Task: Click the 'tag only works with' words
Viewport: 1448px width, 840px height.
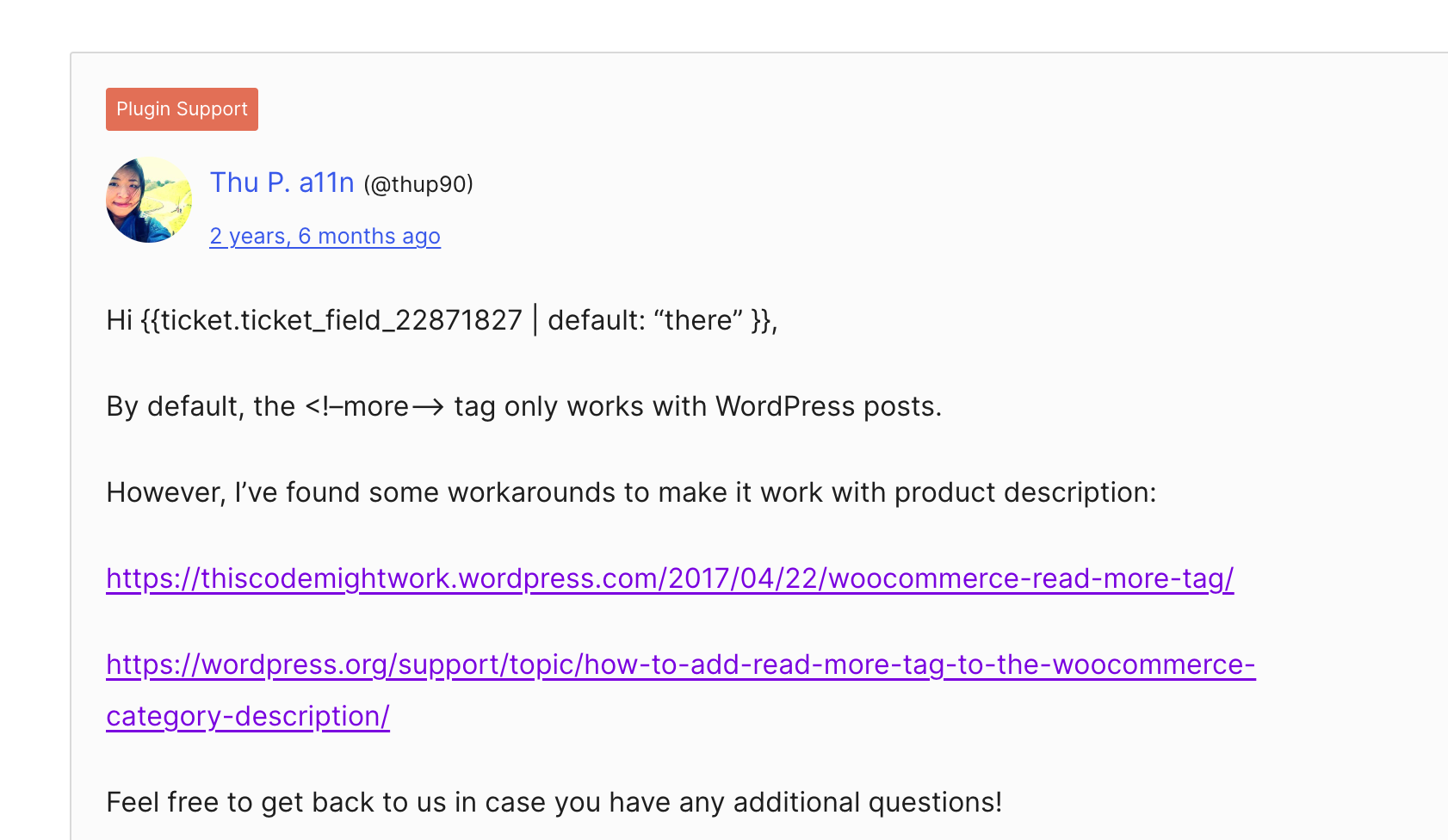Action: 580,406
